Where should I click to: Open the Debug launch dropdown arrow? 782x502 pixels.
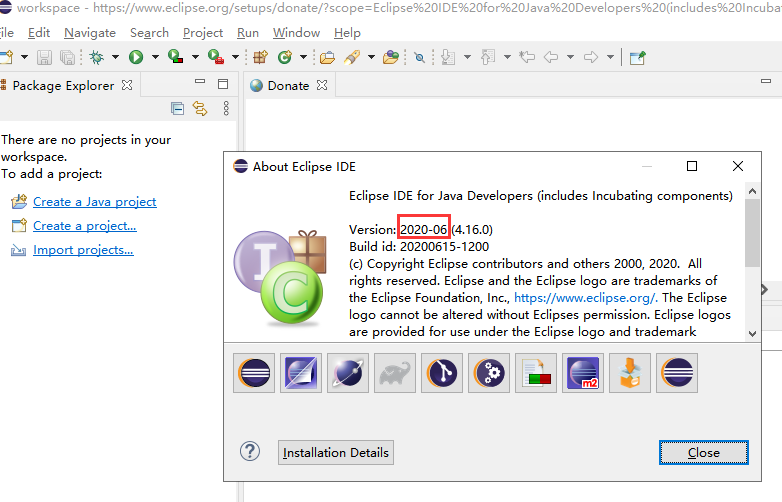[x=115, y=57]
